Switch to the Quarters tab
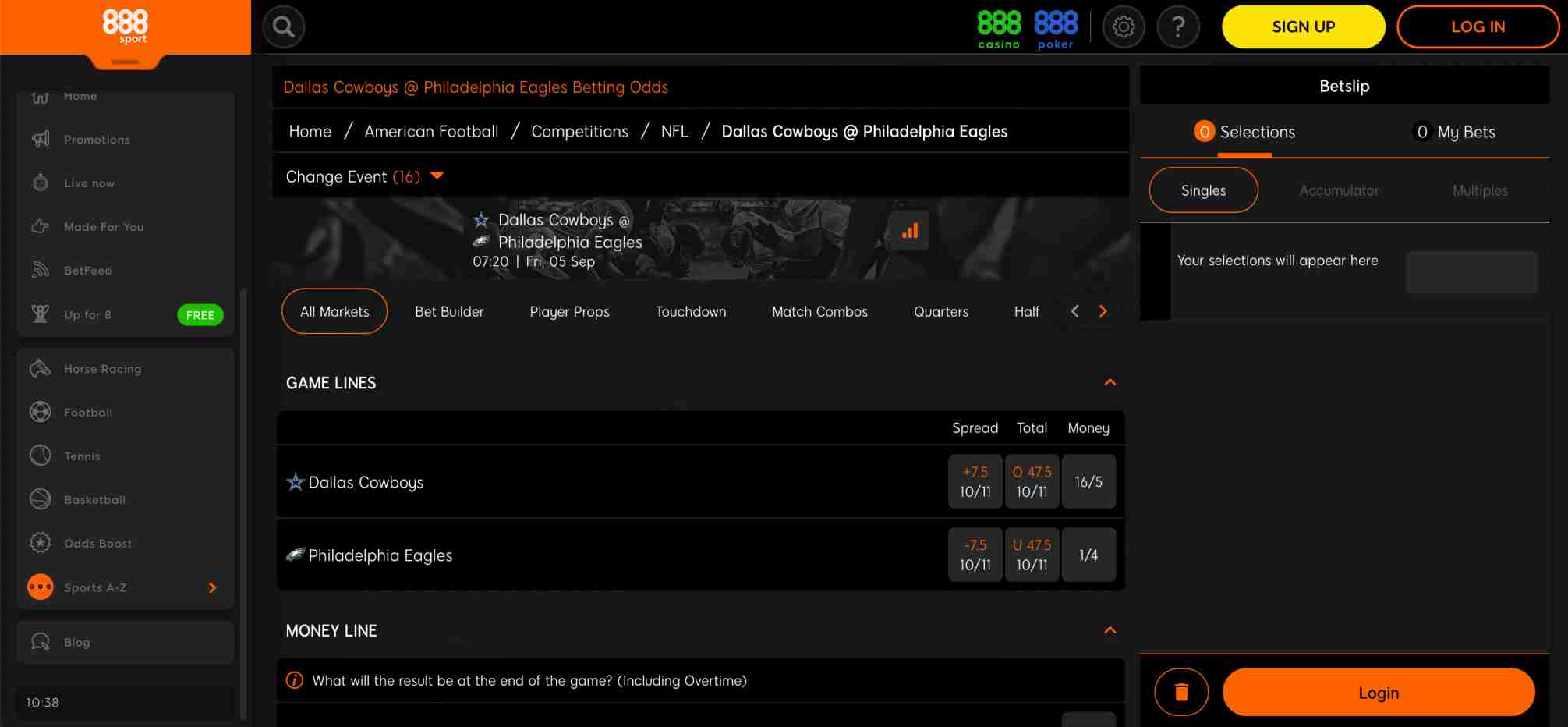Image resolution: width=1568 pixels, height=727 pixels. tap(940, 311)
